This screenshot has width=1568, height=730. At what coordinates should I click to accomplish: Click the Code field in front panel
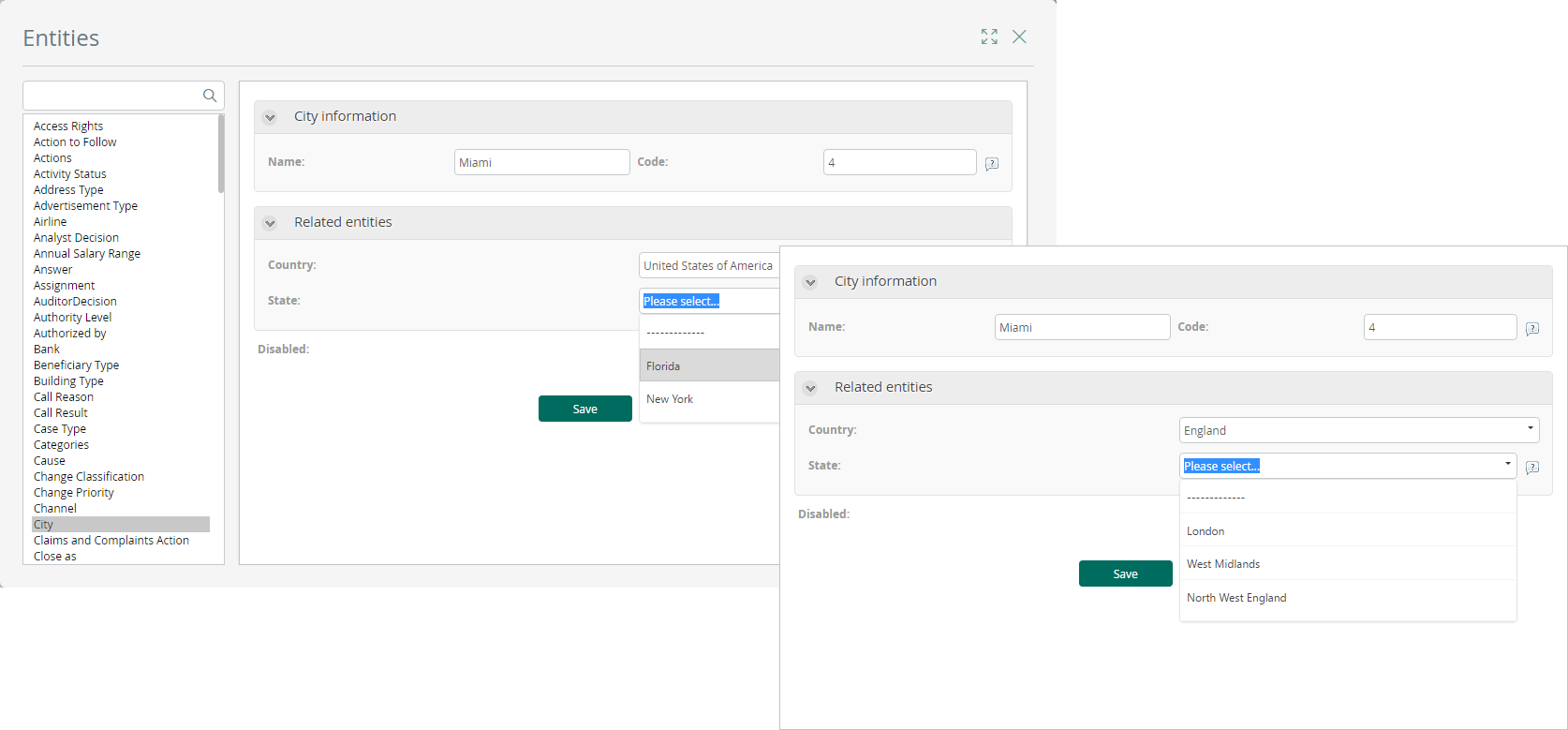(1441, 327)
